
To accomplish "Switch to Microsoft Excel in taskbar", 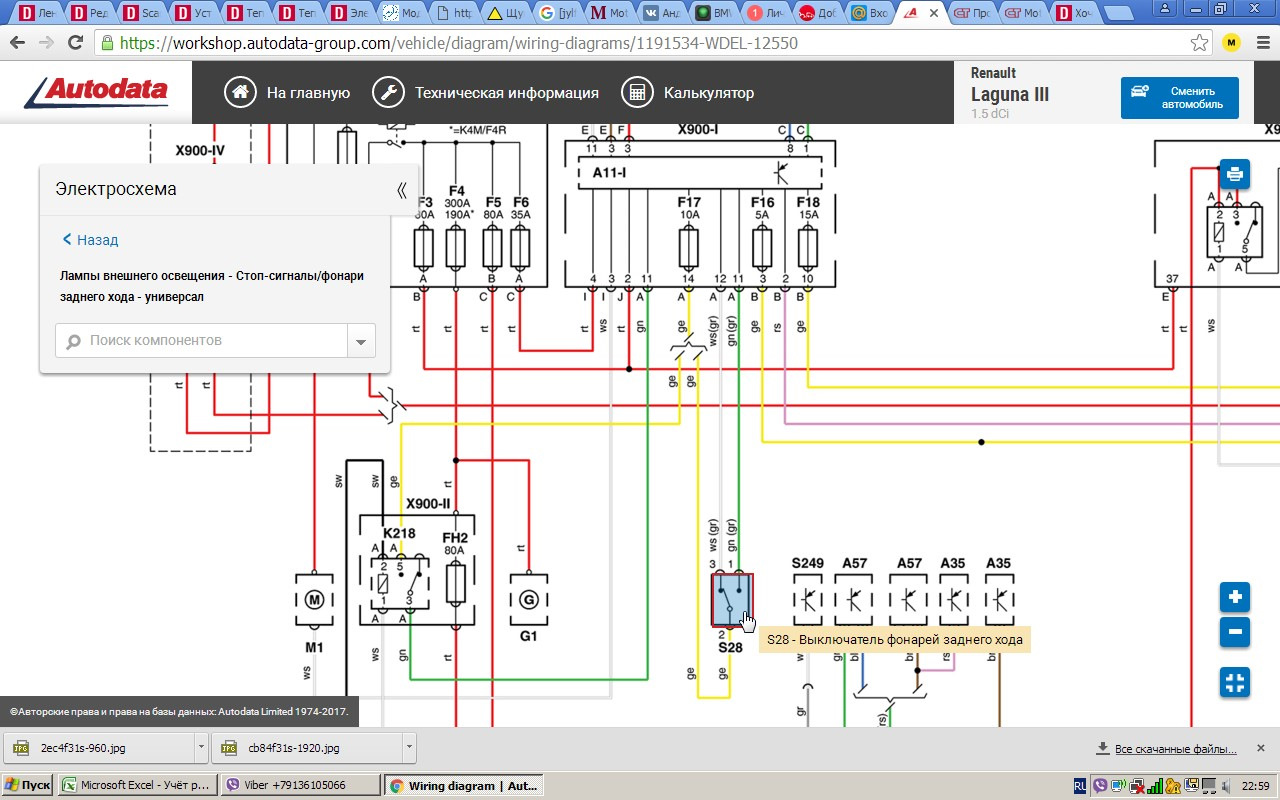I will pos(137,785).
